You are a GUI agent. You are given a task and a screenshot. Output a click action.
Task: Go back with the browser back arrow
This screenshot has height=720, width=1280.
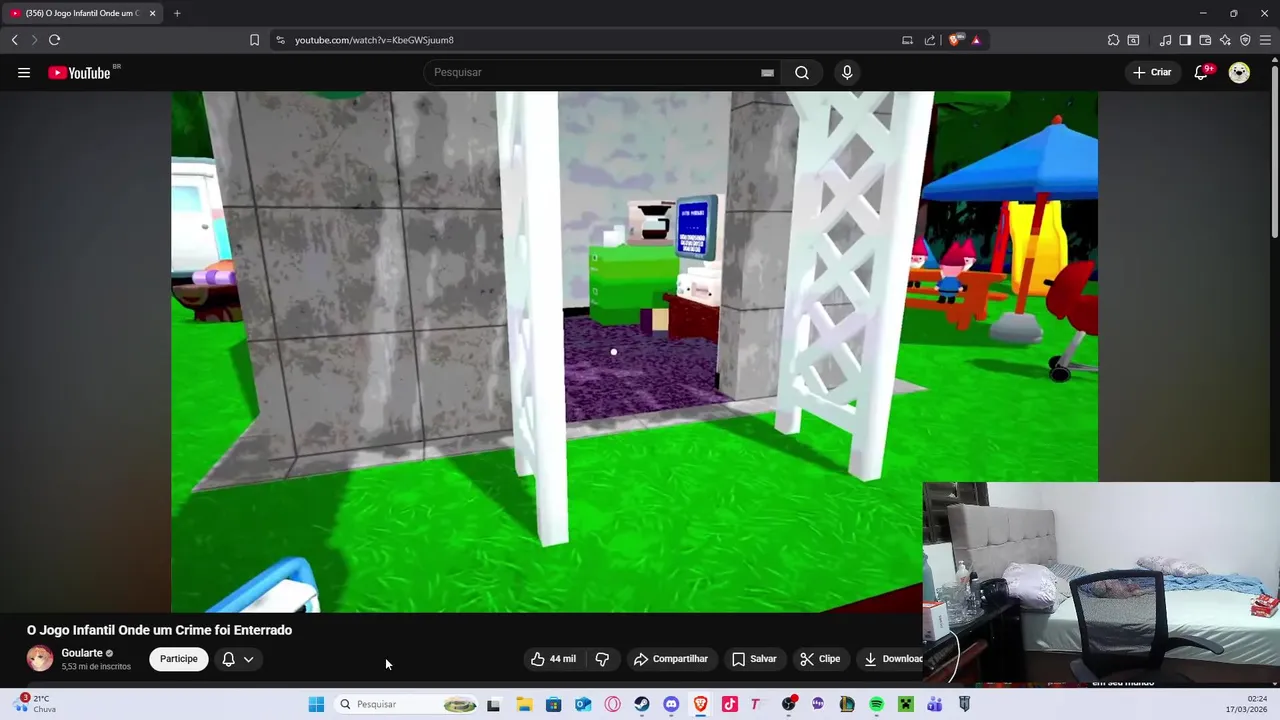click(x=15, y=40)
